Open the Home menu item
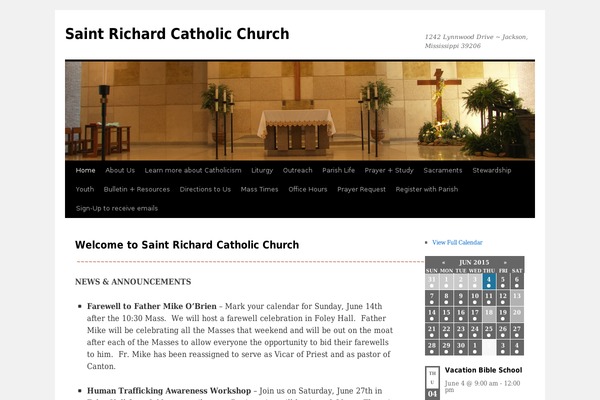Screen dimensions: 600x400 [x=85, y=170]
